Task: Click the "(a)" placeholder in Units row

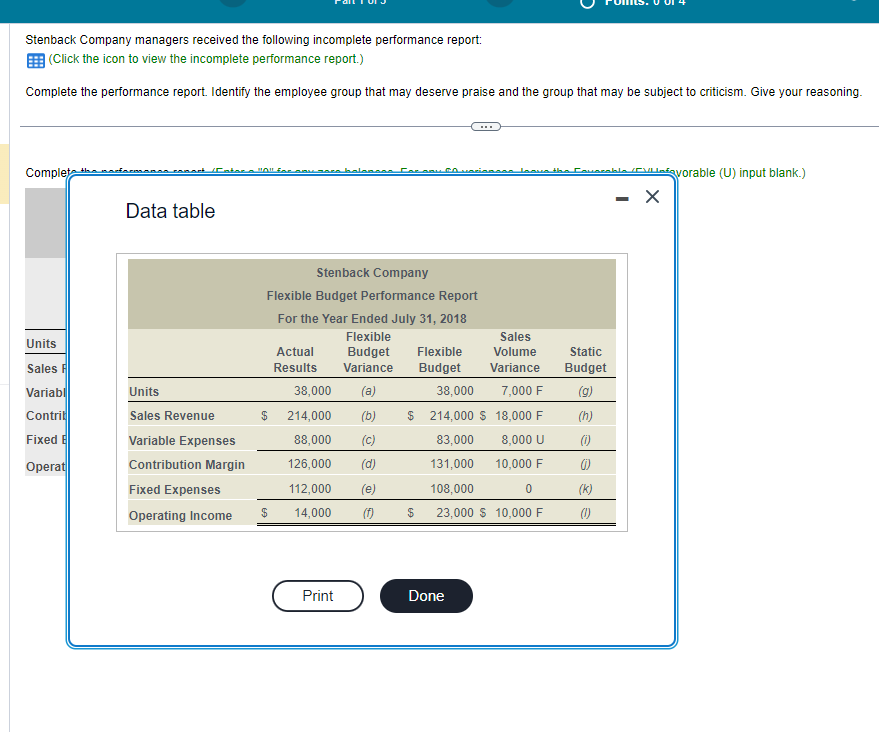Action: coord(368,391)
